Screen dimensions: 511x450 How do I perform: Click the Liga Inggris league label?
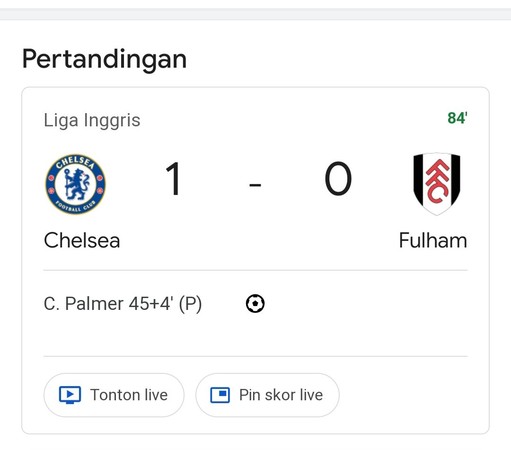click(x=92, y=120)
